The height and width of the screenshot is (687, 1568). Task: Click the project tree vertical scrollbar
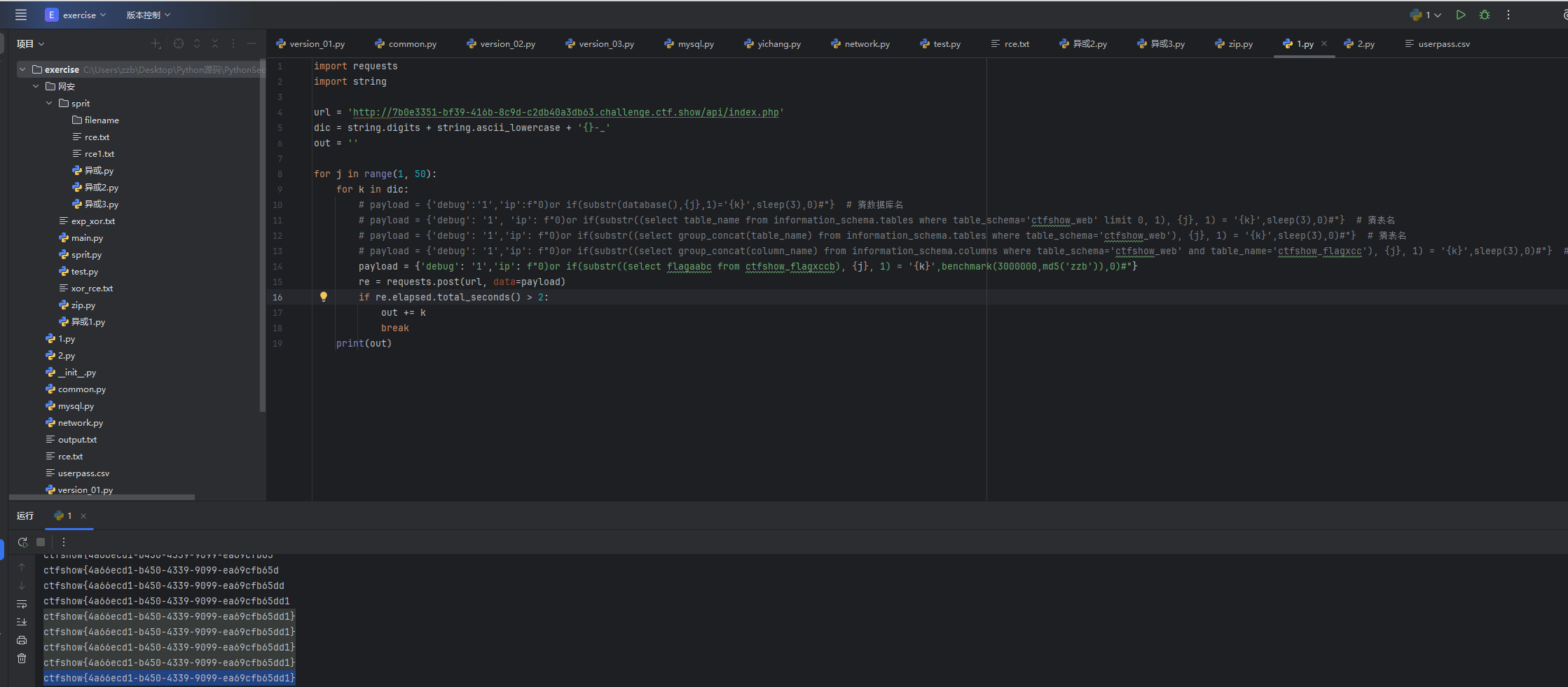pos(263,235)
